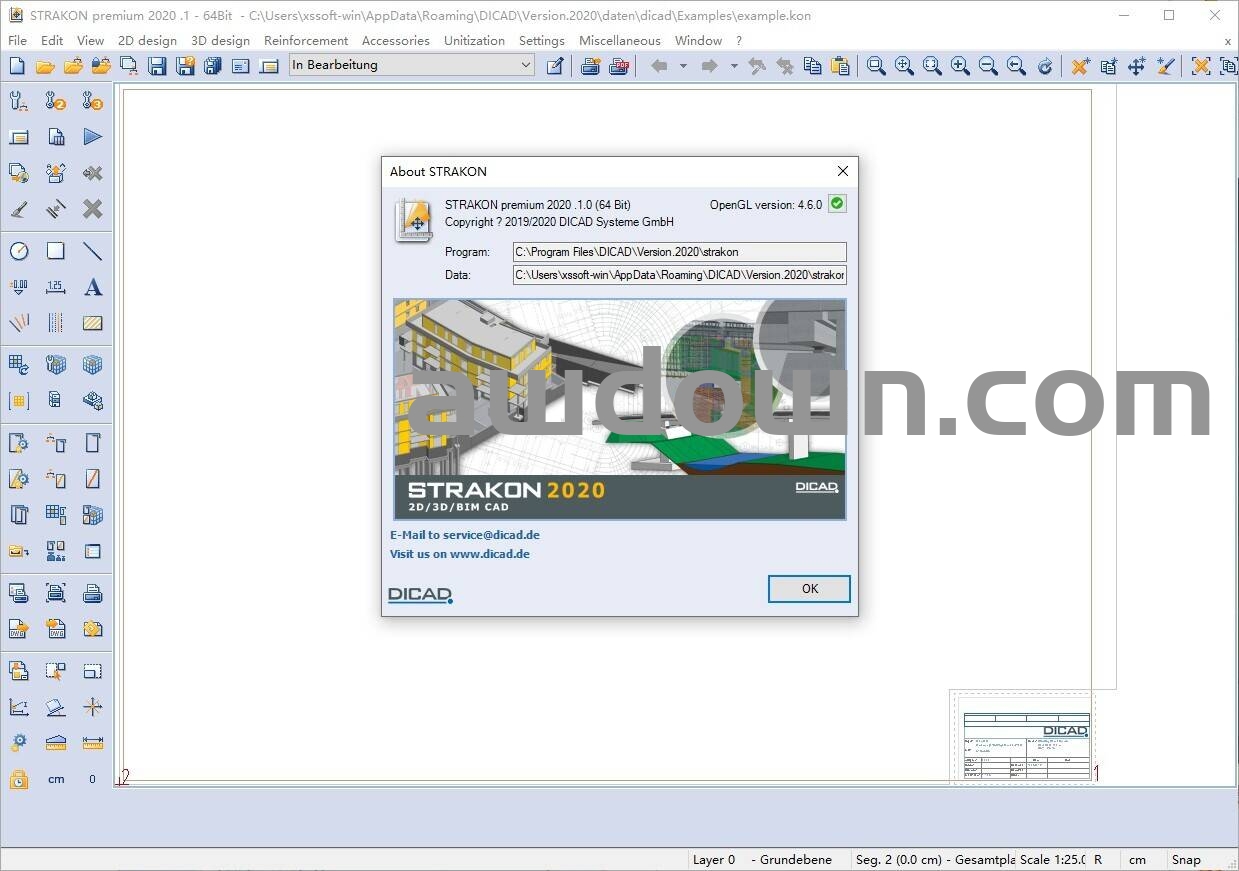This screenshot has height=871, width=1239.
Task: Toggle the cm unit button in left panel
Action: click(56, 779)
